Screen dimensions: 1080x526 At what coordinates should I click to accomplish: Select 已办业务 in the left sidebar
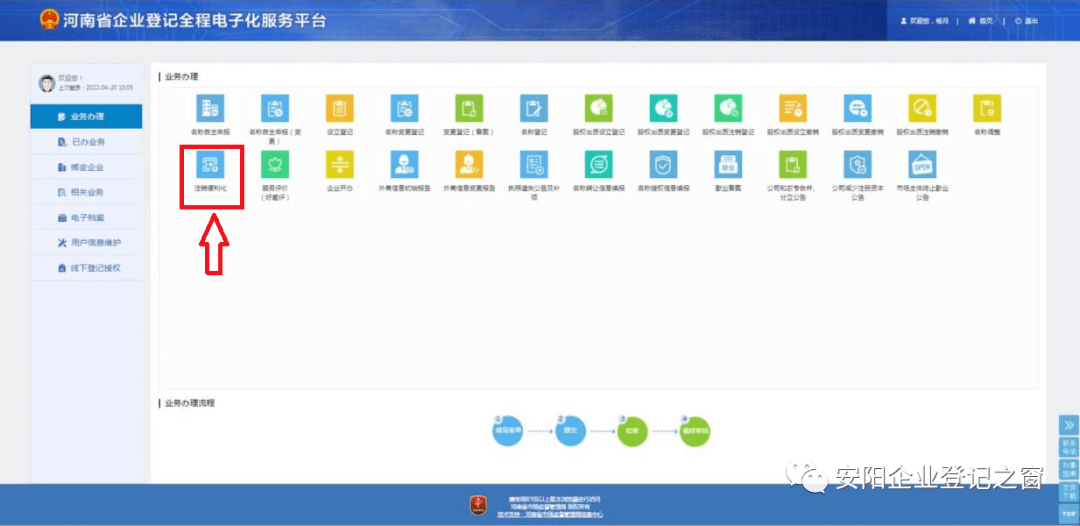click(x=86, y=142)
